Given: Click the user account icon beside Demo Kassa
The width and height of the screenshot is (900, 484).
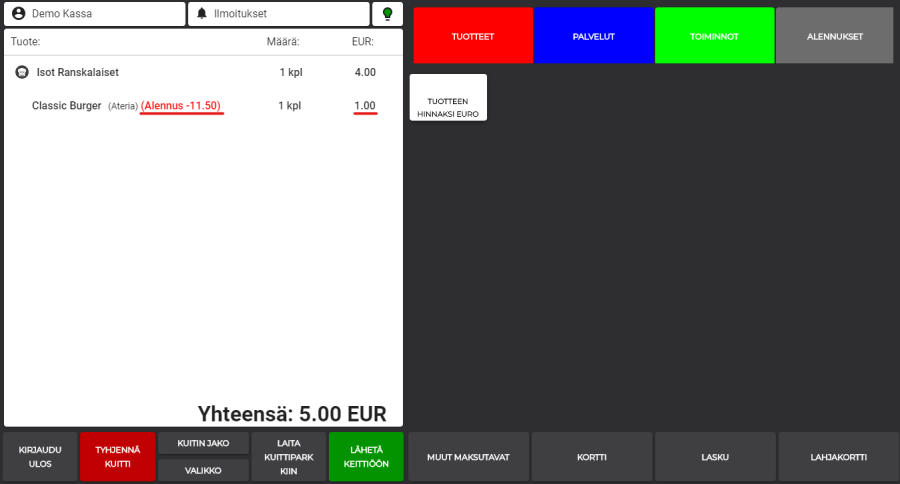Looking at the screenshot, I should (19, 14).
